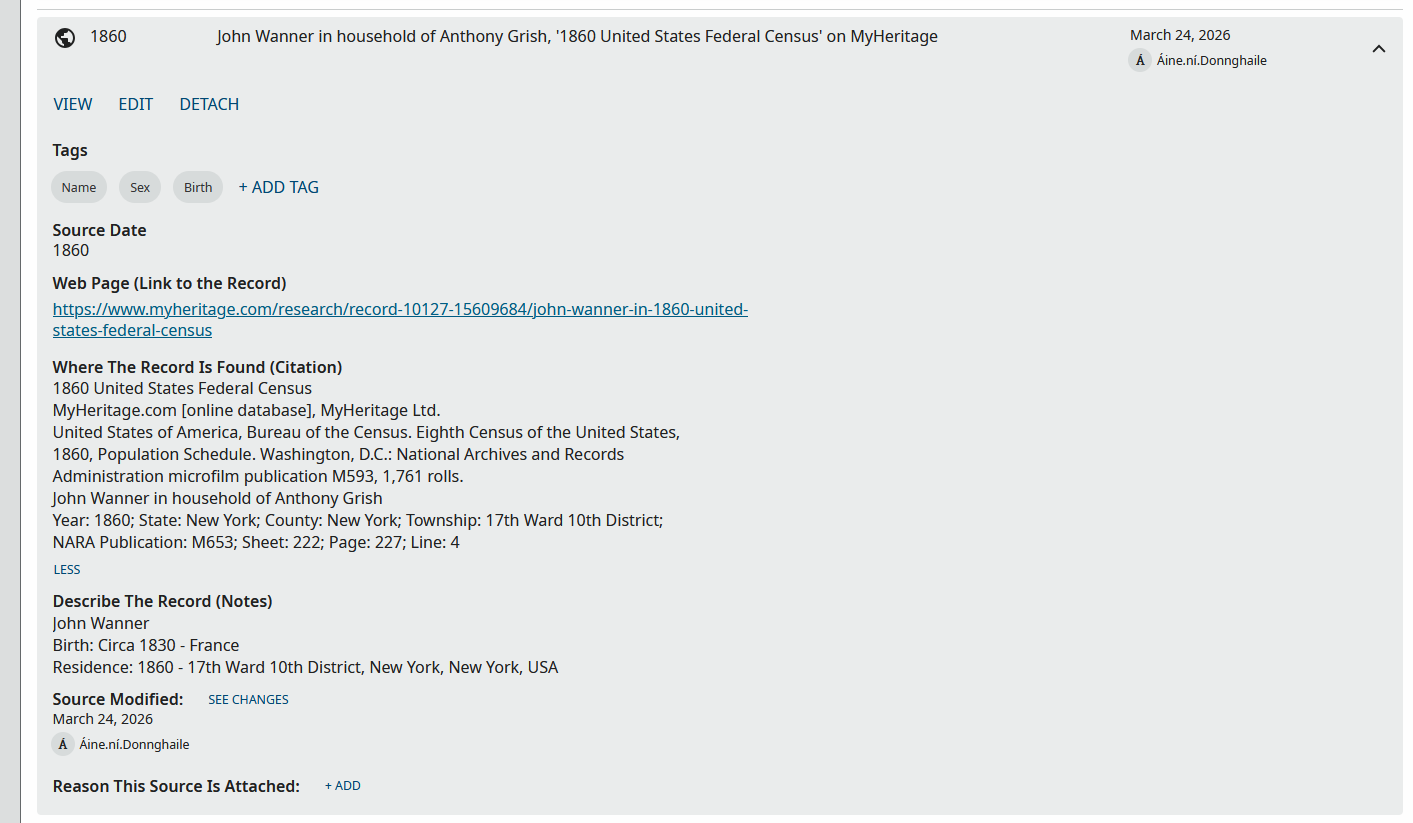Choose EDIT for the 1860 census source
Viewport: 1413px width, 823px height.
tap(136, 104)
